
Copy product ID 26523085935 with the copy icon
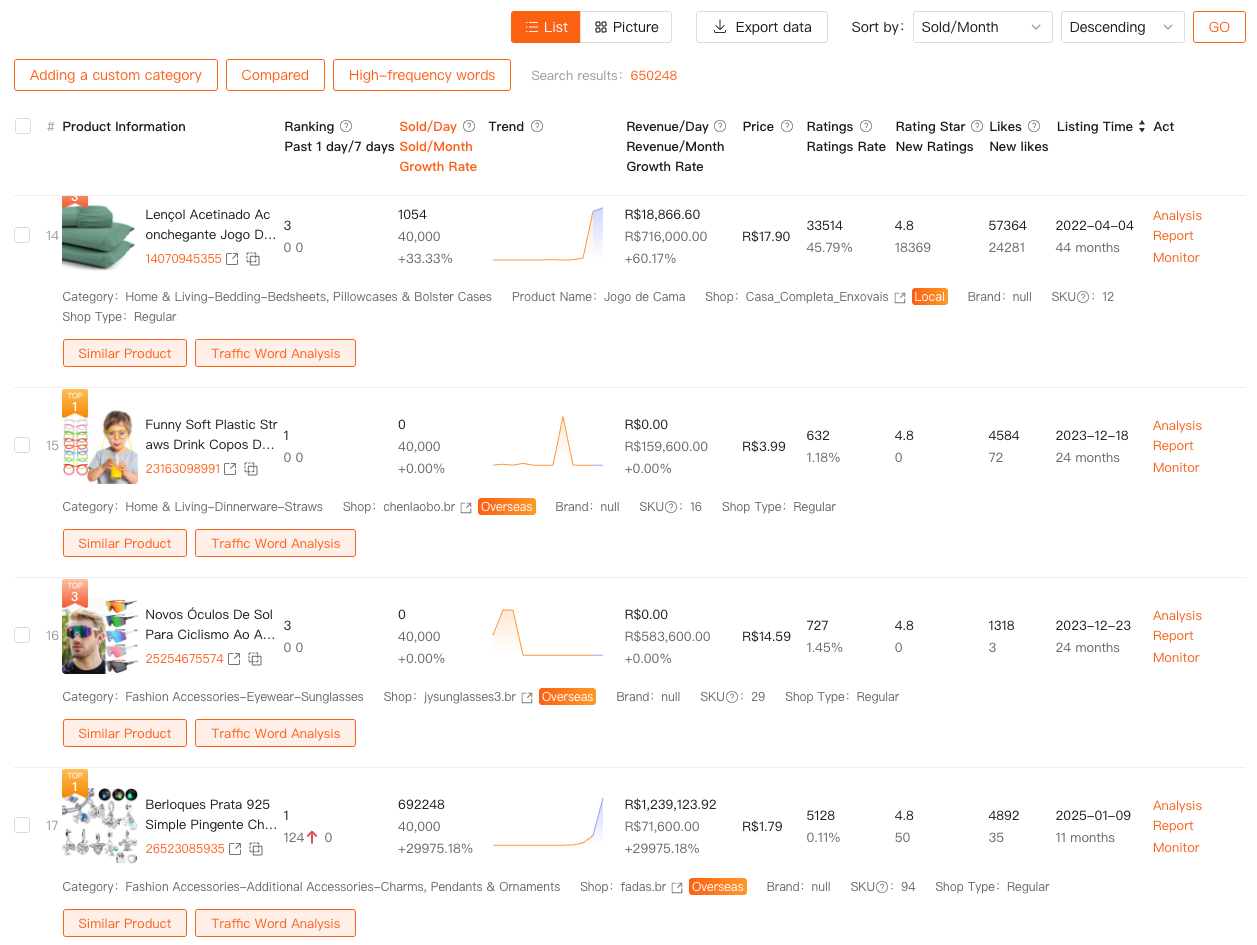tap(256, 849)
